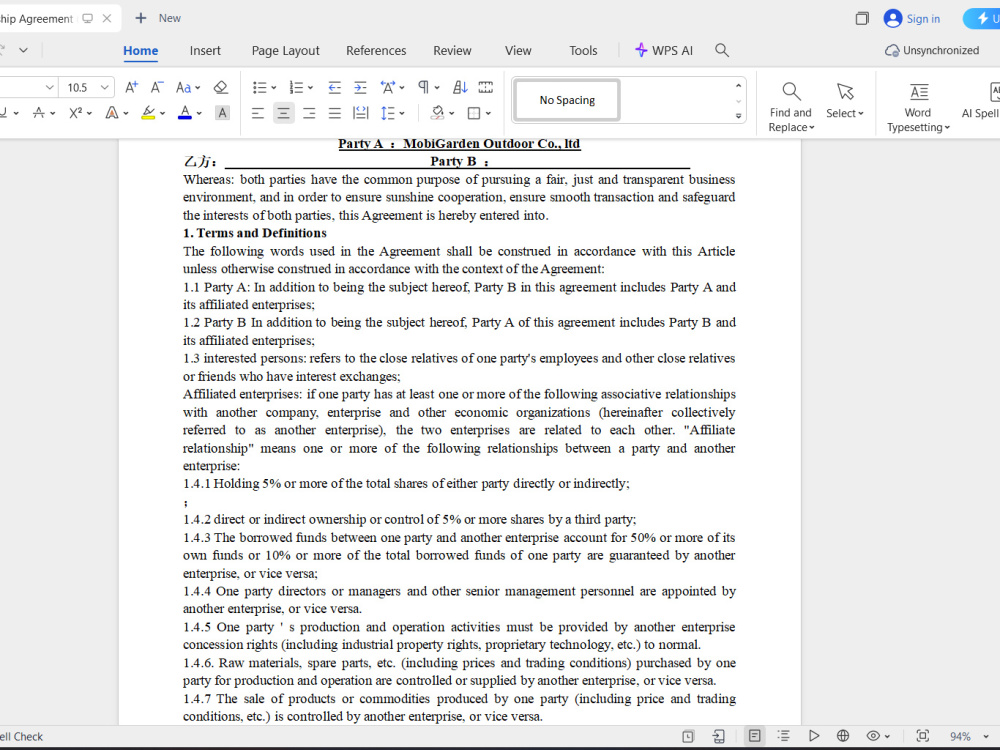Open the Select tool menu
This screenshot has height=750, width=1000.
[x=845, y=101]
